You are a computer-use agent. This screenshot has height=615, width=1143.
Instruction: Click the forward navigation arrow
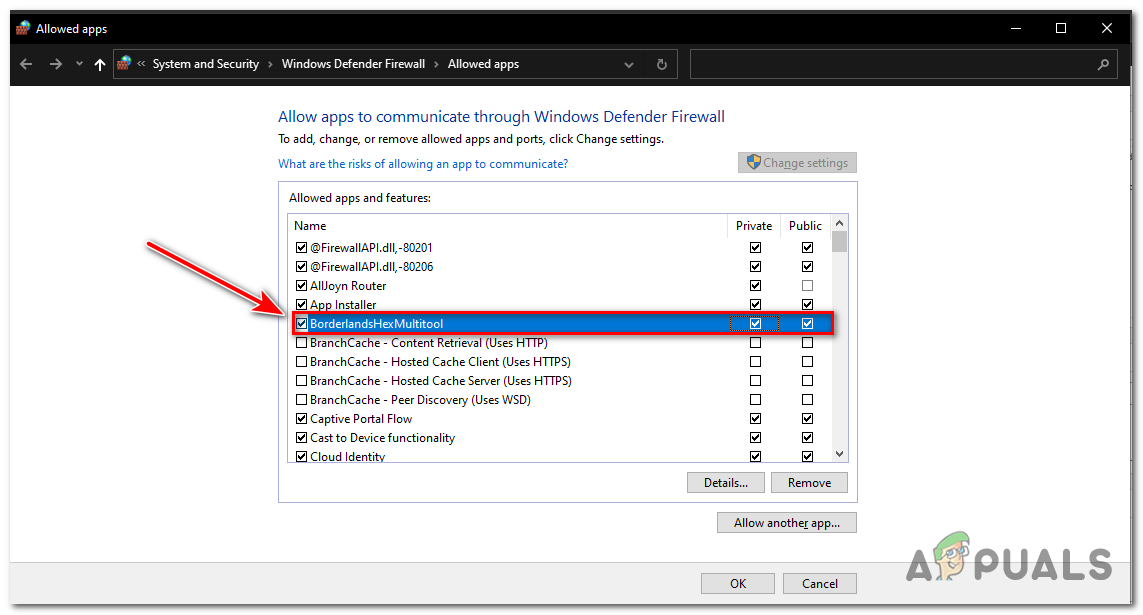55,63
